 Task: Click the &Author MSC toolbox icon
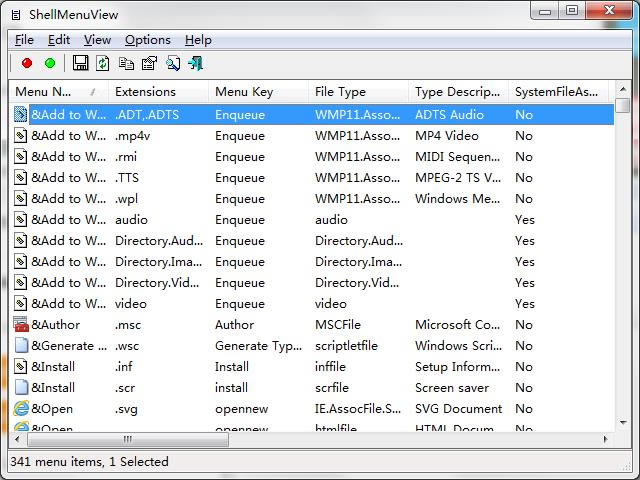[x=20, y=324]
